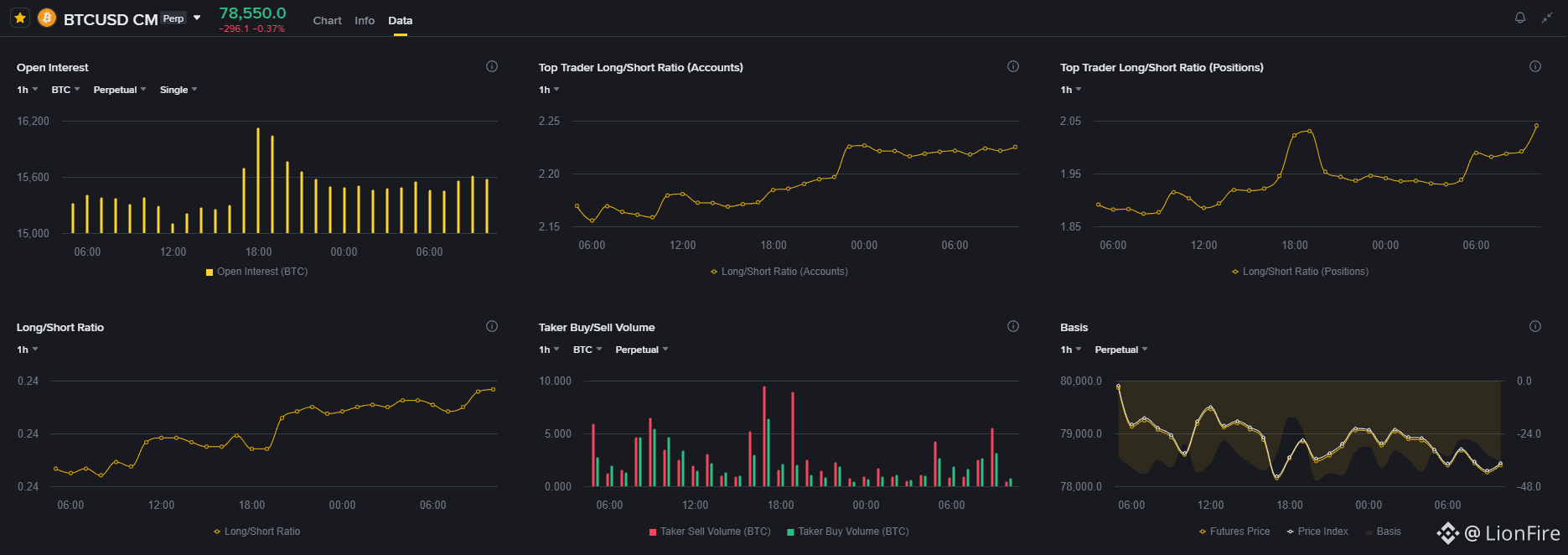Open the 1h dropdown in the Basis panel
This screenshot has height=555, width=1568.
click(x=1071, y=350)
